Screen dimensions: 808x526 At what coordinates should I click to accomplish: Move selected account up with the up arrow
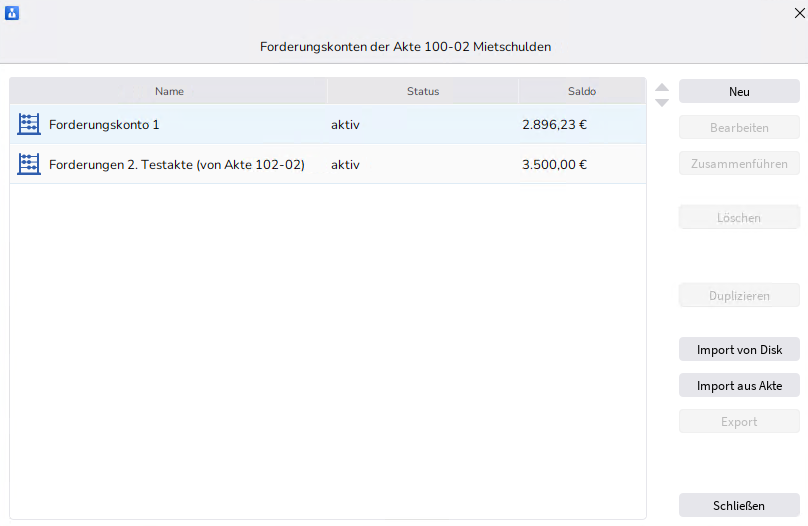pyautogui.click(x=661, y=87)
